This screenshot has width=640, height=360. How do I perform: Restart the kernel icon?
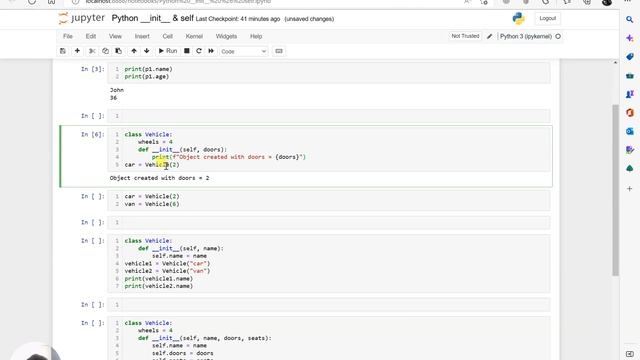[199, 51]
